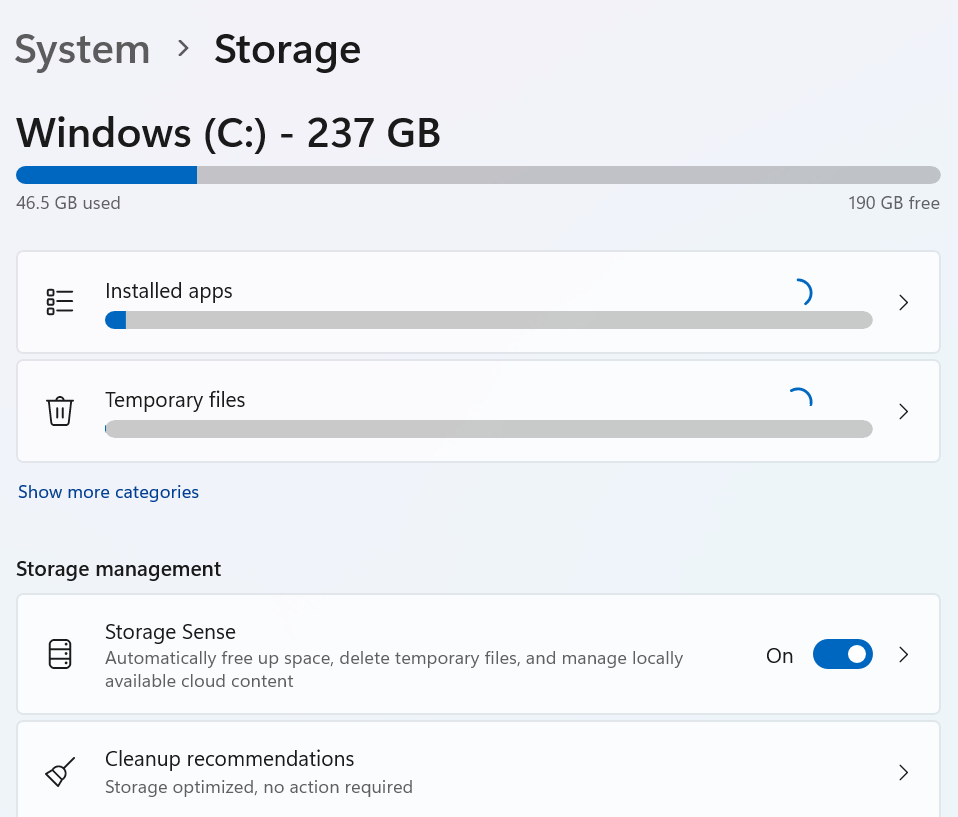
Task: Click the Installed apps list icon
Action: tap(60, 302)
